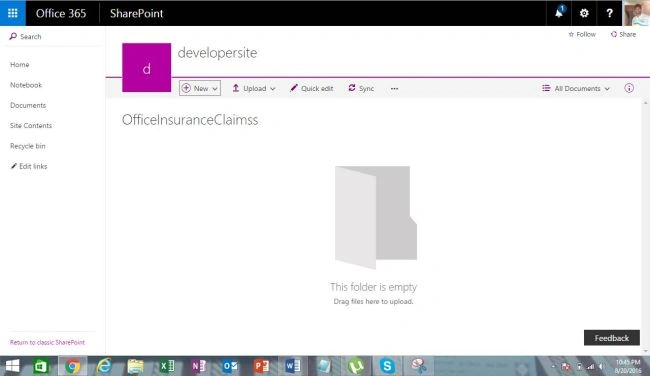Follow this site with the star icon

[582, 34]
